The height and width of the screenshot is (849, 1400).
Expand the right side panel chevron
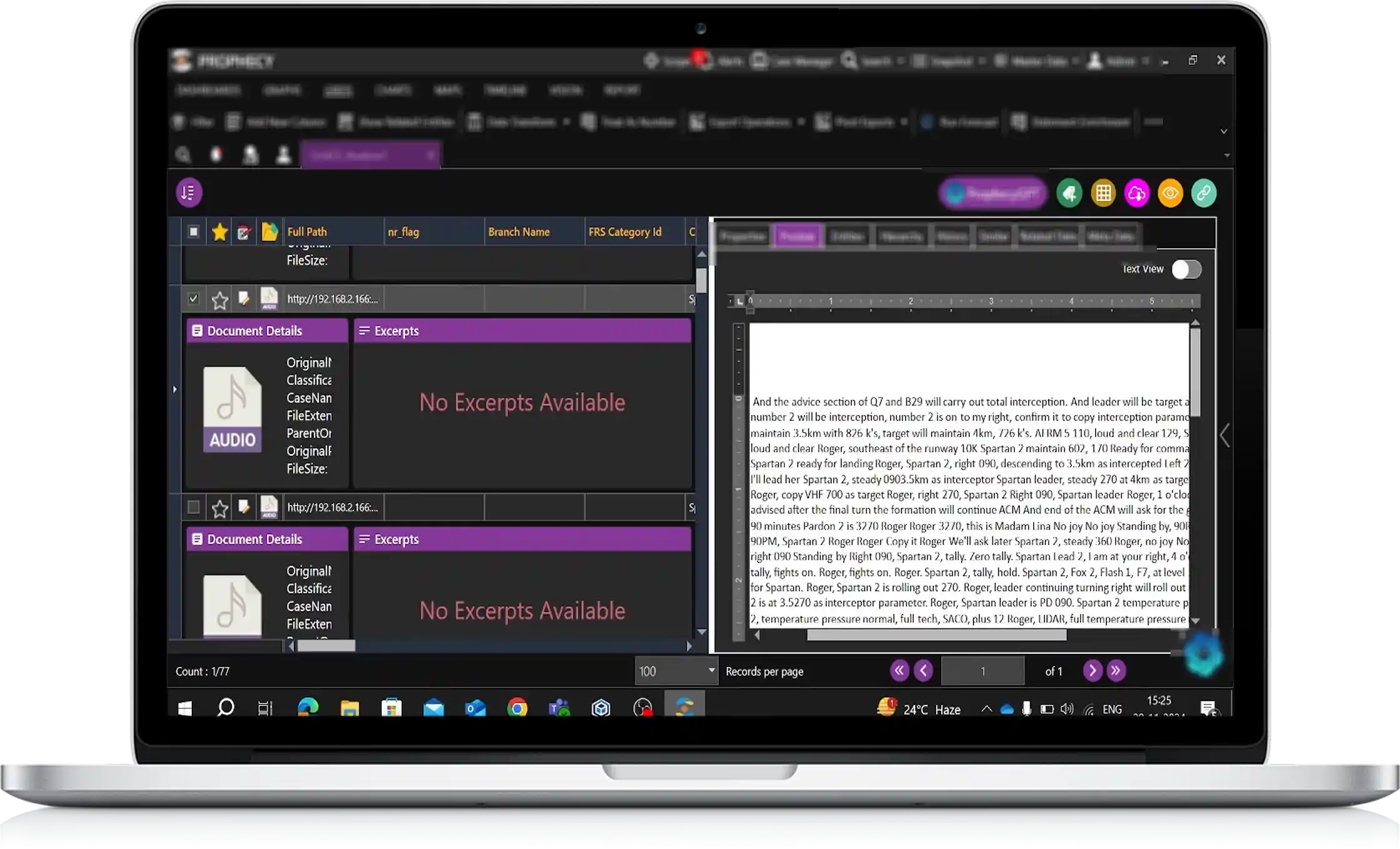[1225, 435]
